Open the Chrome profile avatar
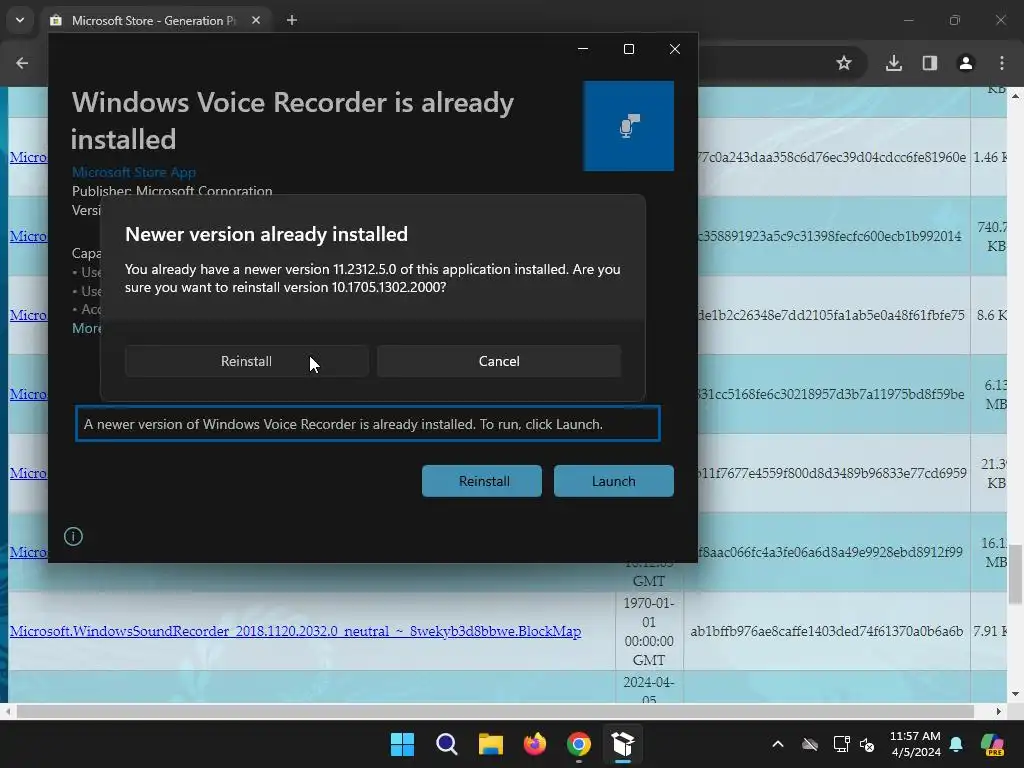The width and height of the screenshot is (1024, 768). [966, 63]
